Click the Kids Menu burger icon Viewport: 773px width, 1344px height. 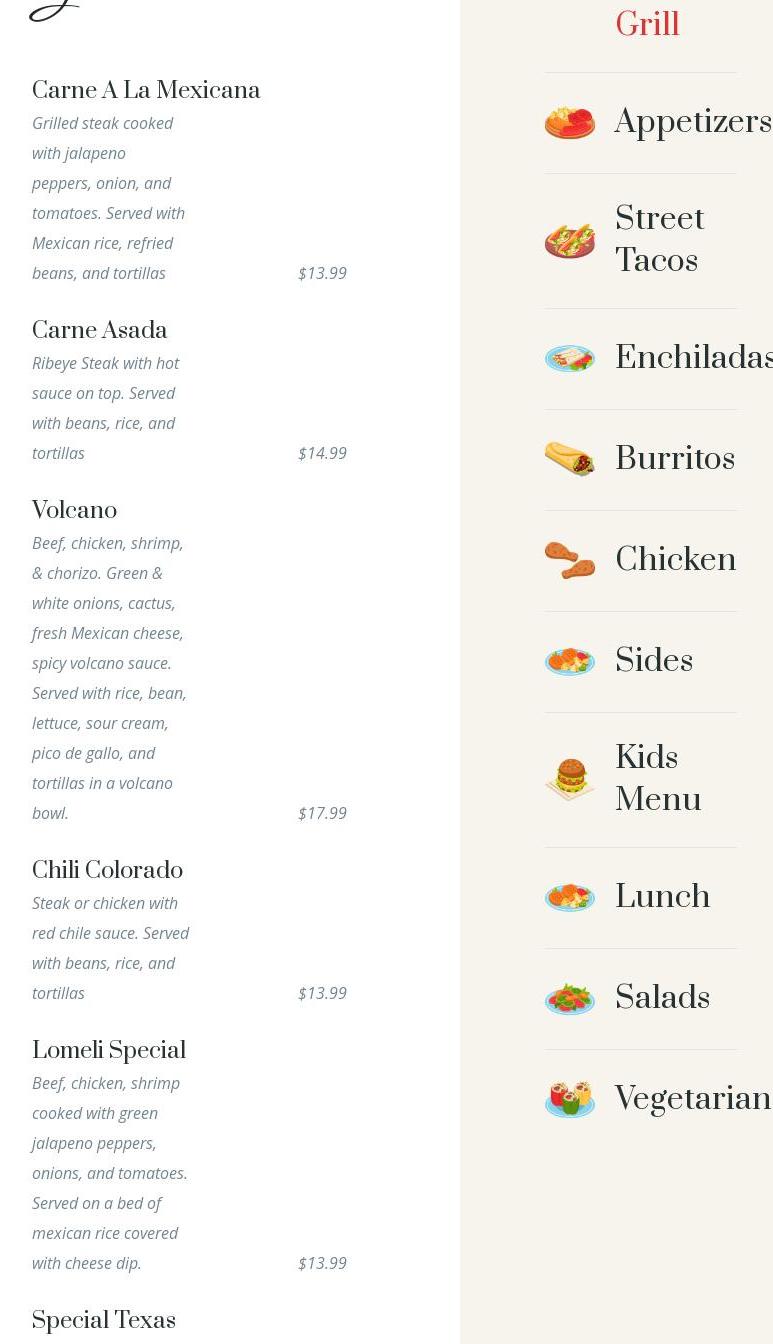pos(570,780)
